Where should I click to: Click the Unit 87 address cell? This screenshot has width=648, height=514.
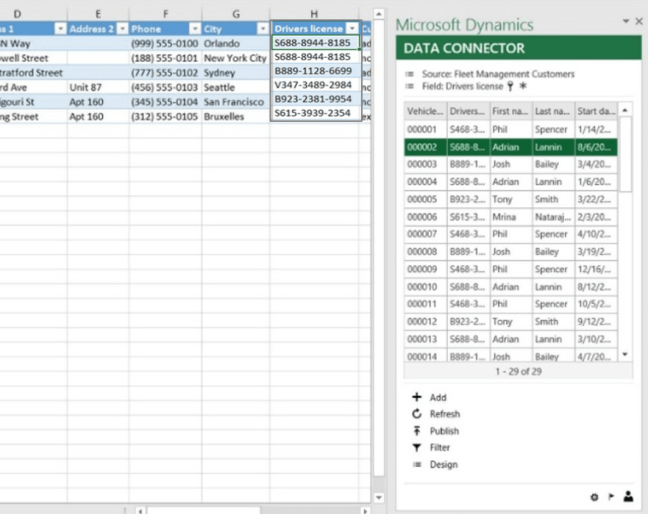point(98,88)
